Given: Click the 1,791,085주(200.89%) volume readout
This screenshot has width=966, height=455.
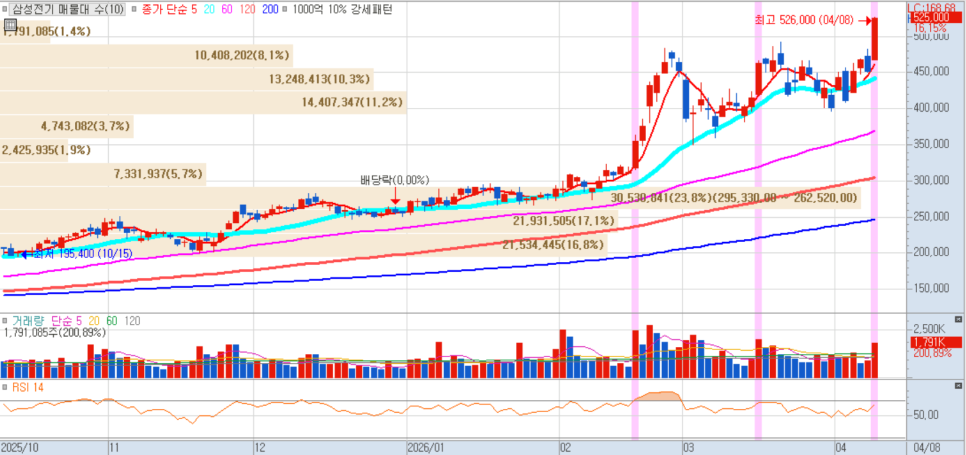Looking at the screenshot, I should 55,332.
